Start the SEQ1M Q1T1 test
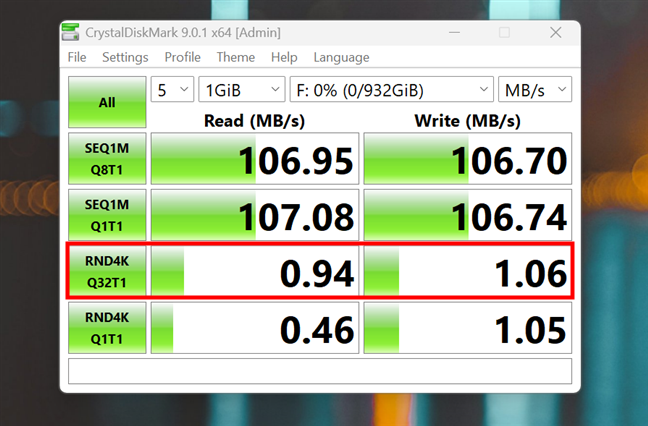This screenshot has height=426, width=648. 107,215
